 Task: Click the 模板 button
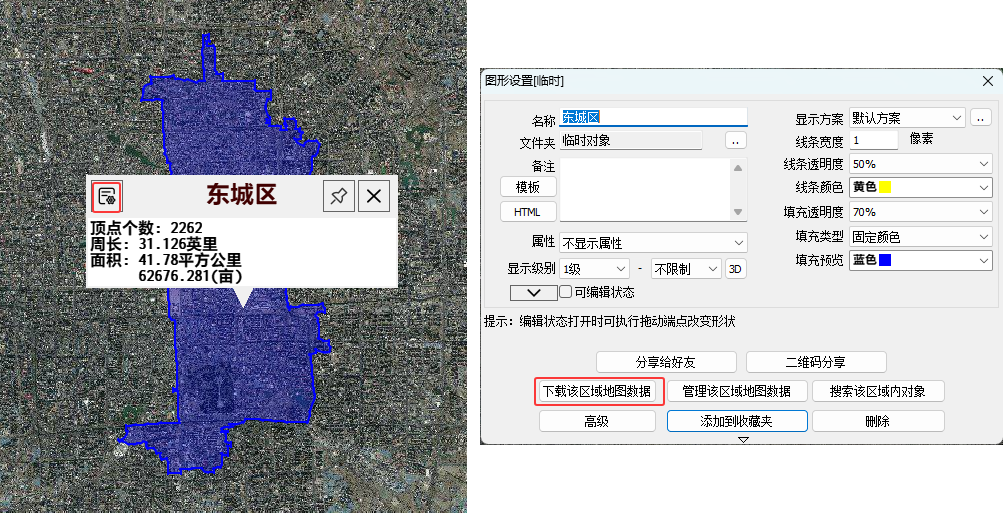click(x=528, y=187)
